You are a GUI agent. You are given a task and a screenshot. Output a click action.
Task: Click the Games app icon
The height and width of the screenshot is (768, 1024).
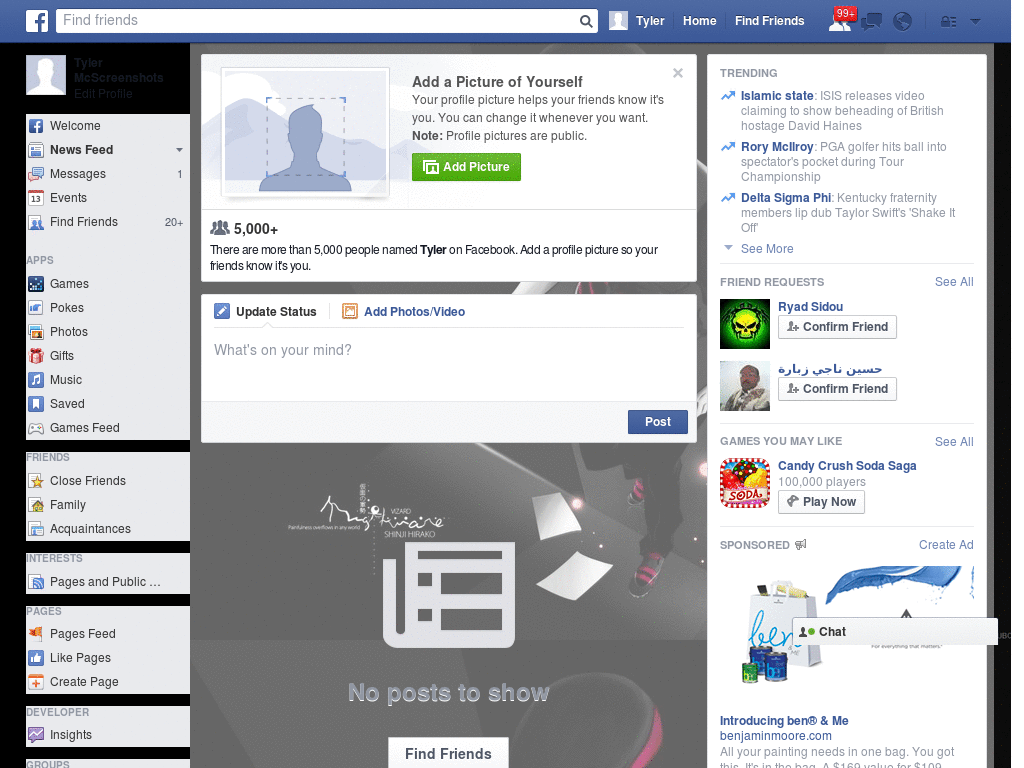point(36,284)
